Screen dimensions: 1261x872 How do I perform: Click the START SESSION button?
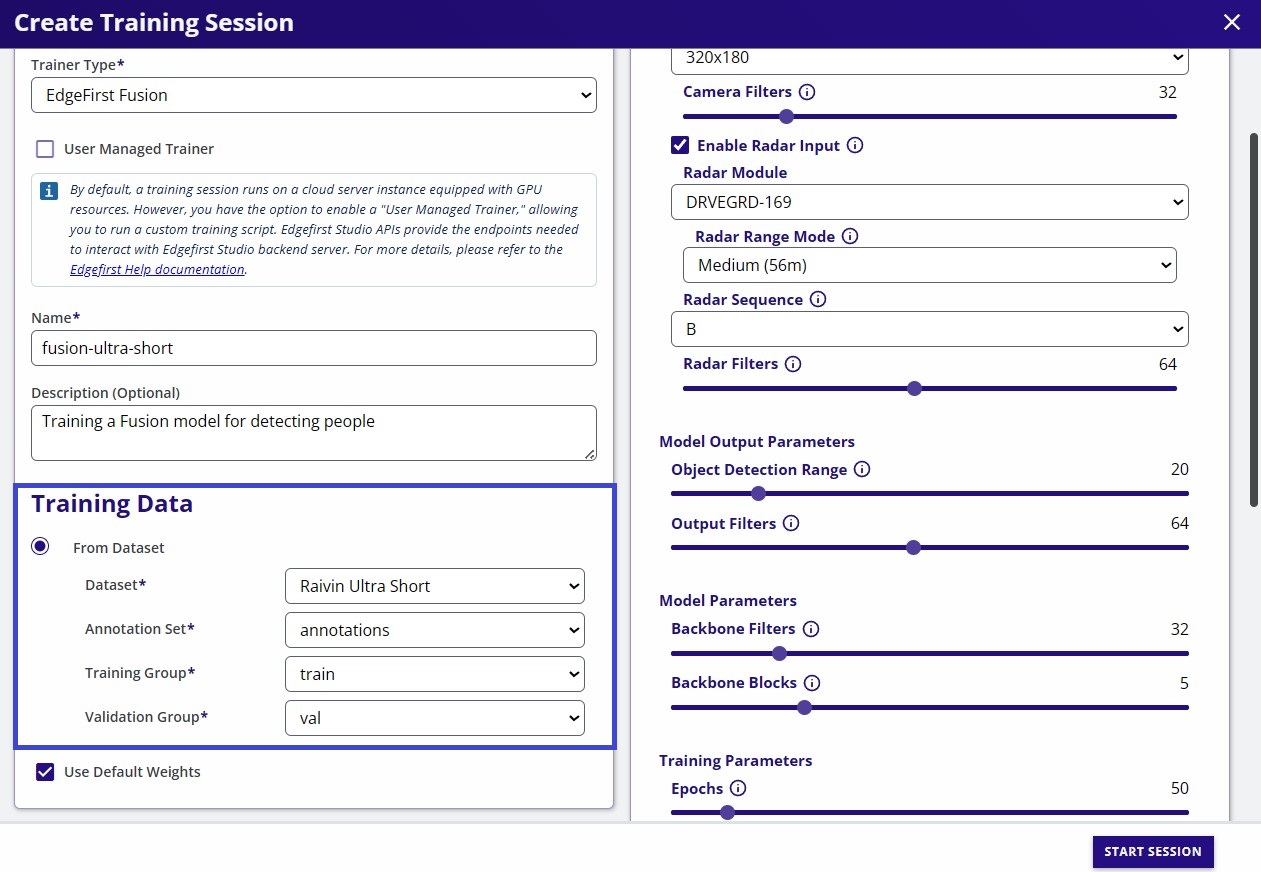[1152, 851]
